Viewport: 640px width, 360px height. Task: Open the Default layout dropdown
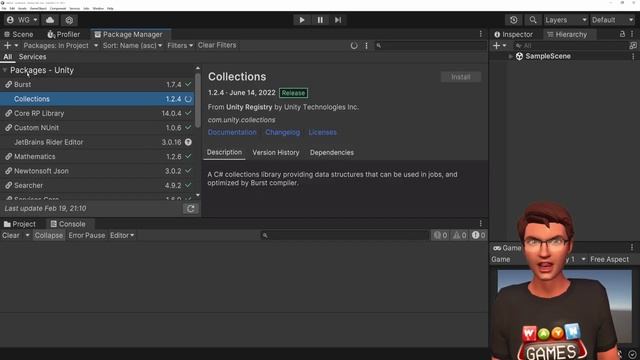(x=612, y=20)
